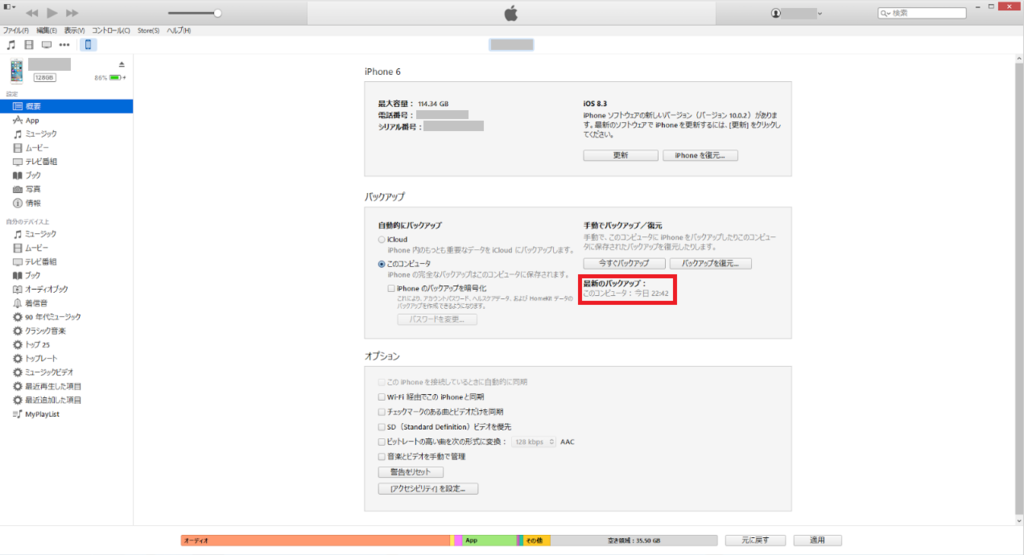Toggle sync only checked songs and videos

(381, 412)
